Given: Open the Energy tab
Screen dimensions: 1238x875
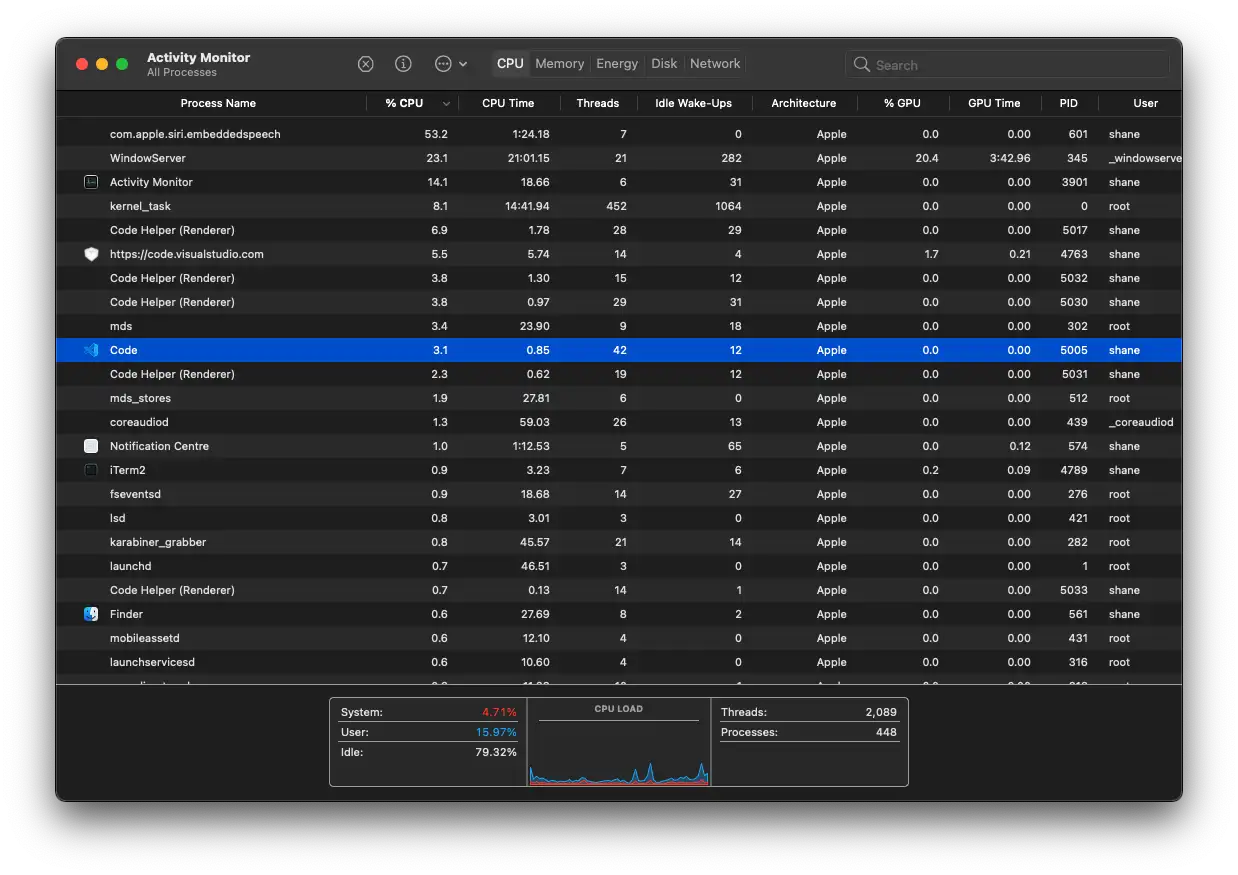Looking at the screenshot, I should [617, 63].
